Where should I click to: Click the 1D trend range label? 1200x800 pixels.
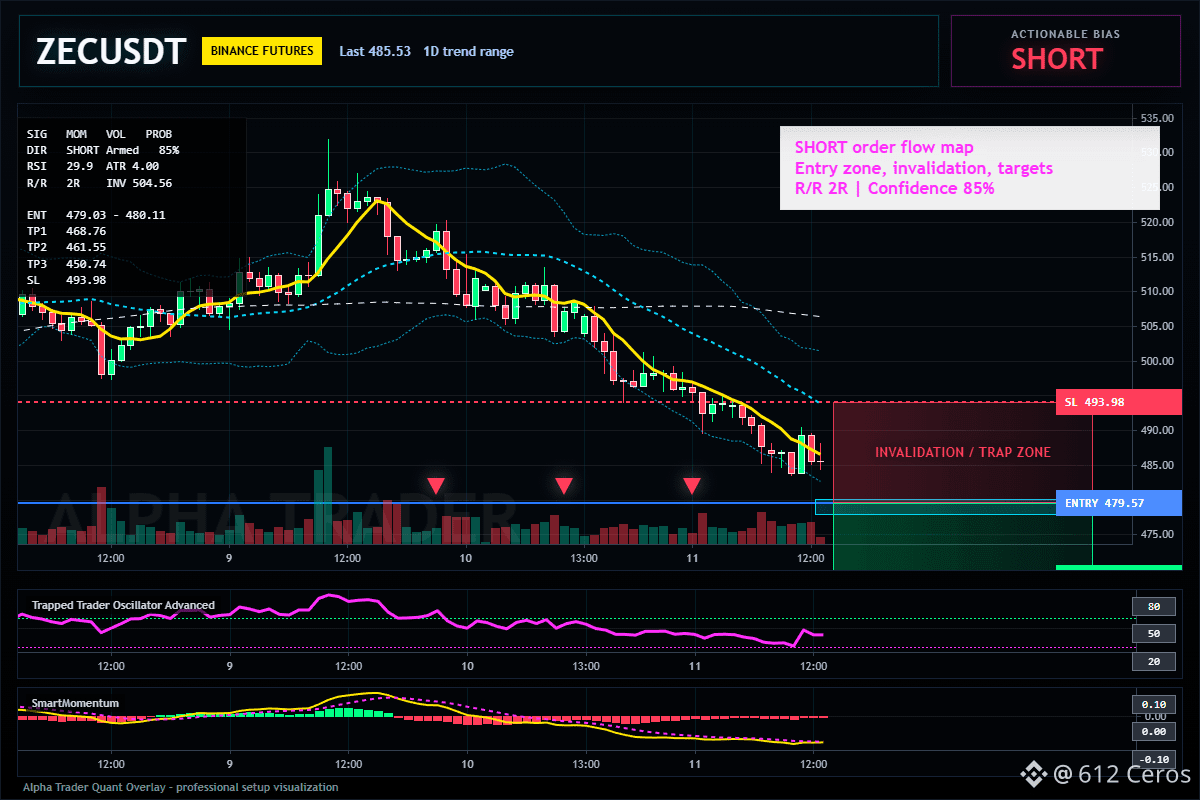[468, 51]
